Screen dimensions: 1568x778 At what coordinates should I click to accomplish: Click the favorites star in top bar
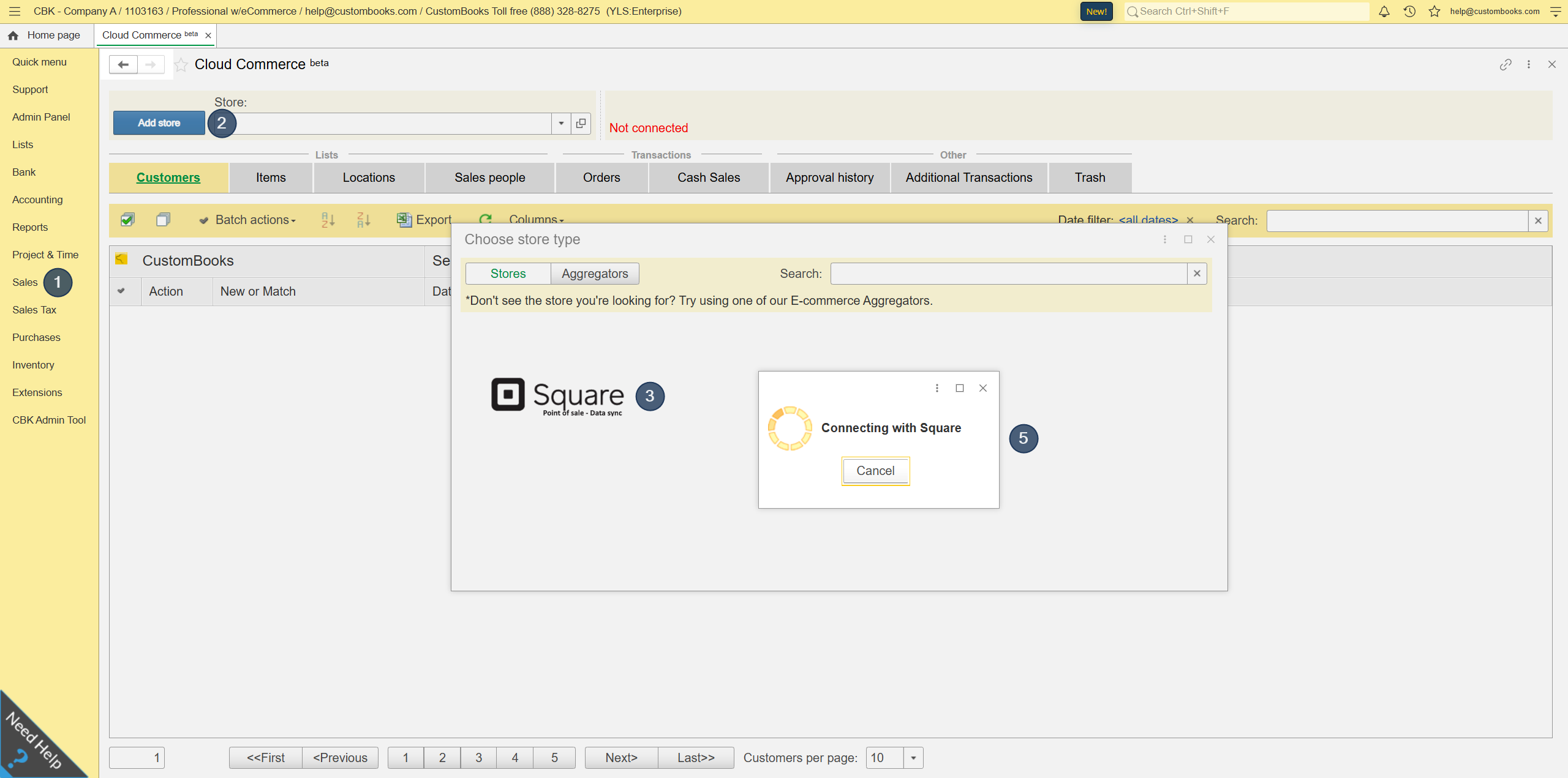coord(1434,11)
